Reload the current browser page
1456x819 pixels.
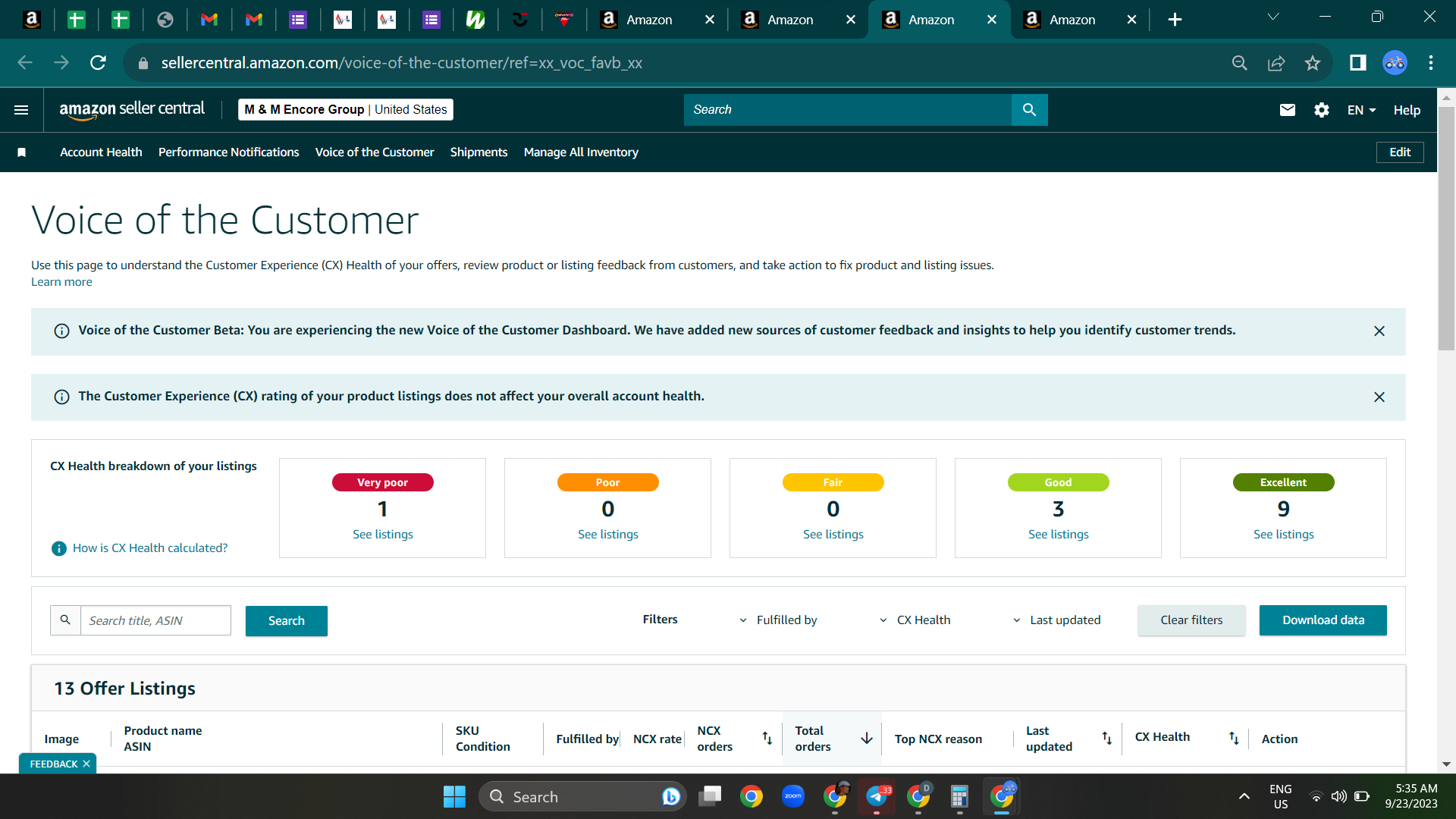tap(98, 63)
